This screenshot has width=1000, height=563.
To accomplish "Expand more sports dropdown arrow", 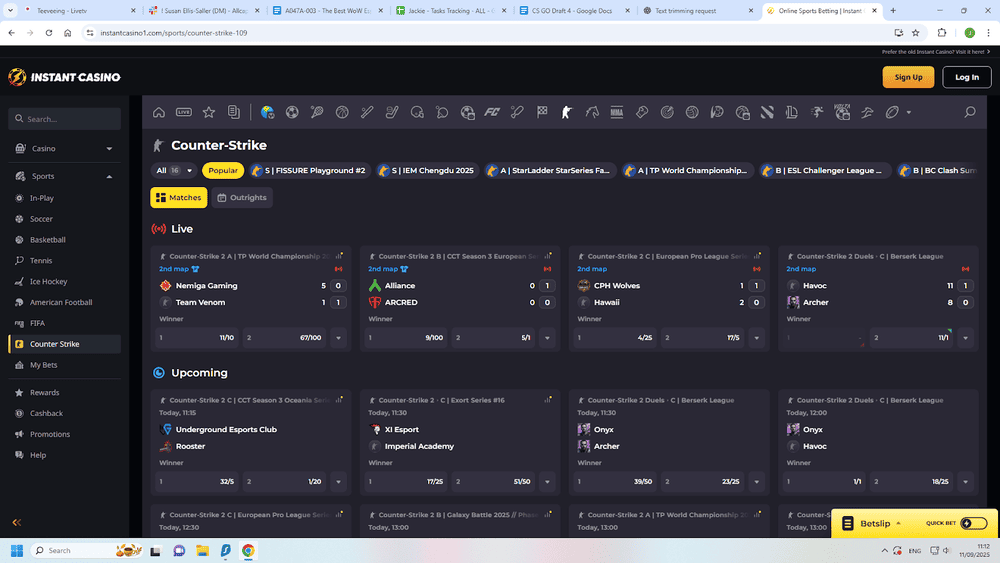I will tap(909, 113).
